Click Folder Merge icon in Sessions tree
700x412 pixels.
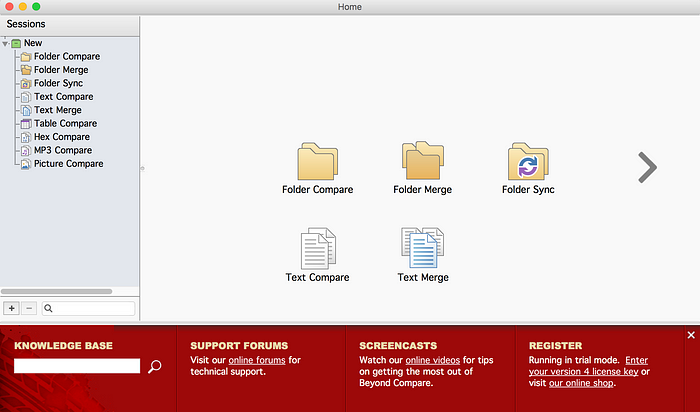(26, 70)
